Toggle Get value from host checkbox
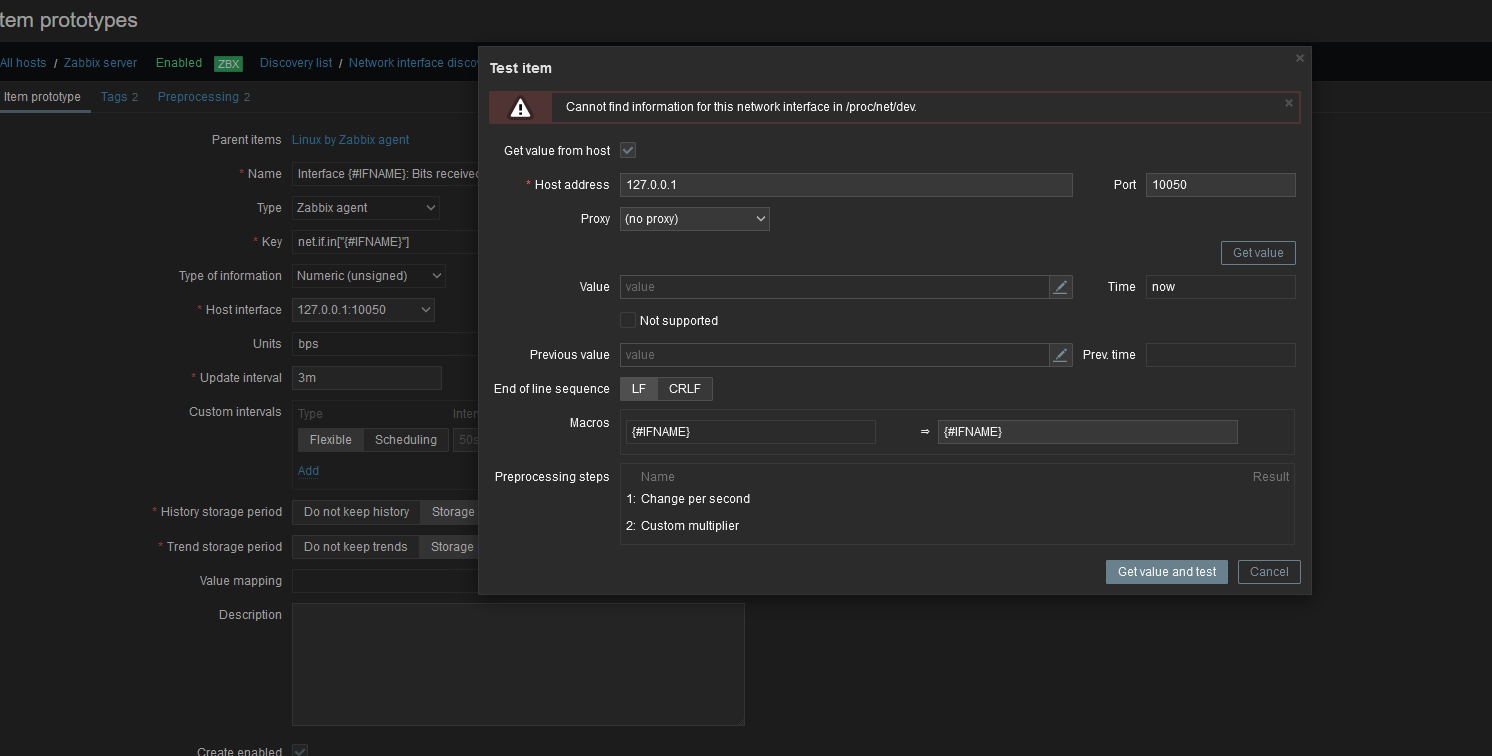The image size is (1492, 756). pos(628,150)
